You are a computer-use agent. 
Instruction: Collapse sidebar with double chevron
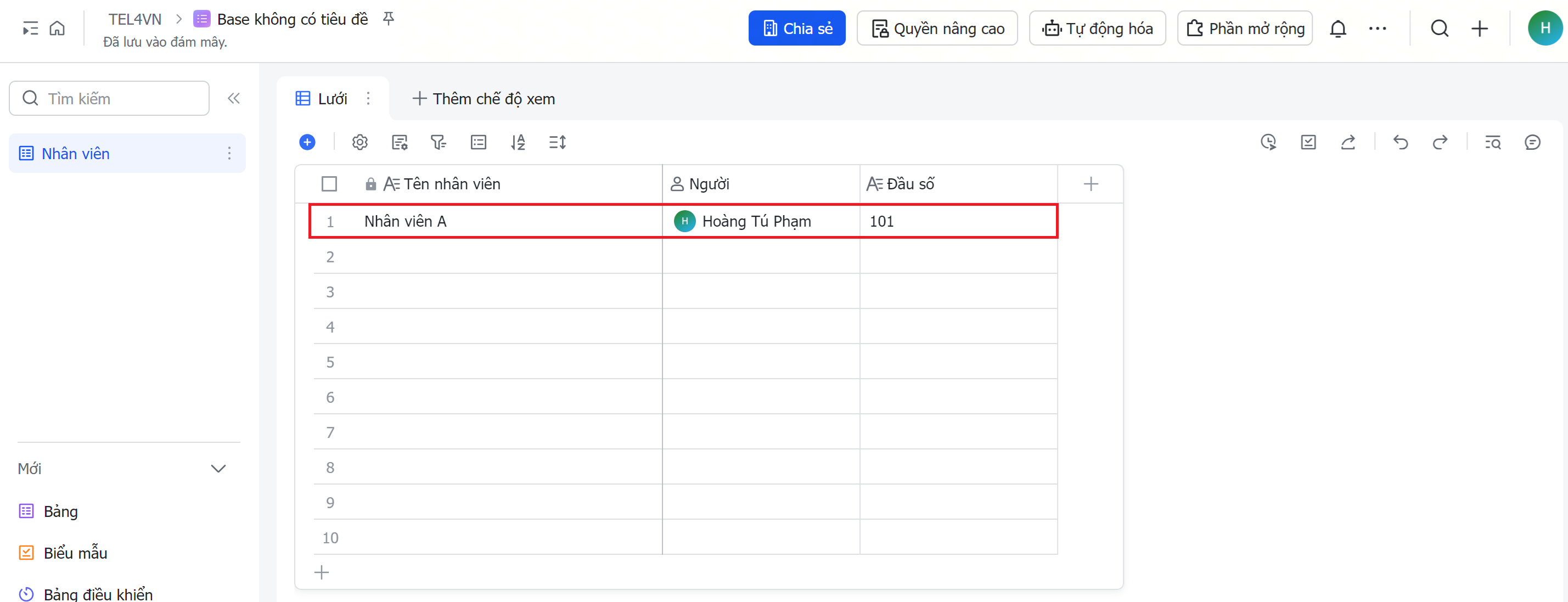(234, 99)
